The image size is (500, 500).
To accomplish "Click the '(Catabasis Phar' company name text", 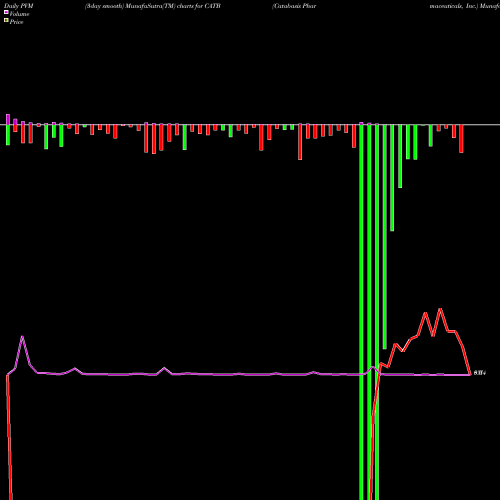I will click(294, 6).
